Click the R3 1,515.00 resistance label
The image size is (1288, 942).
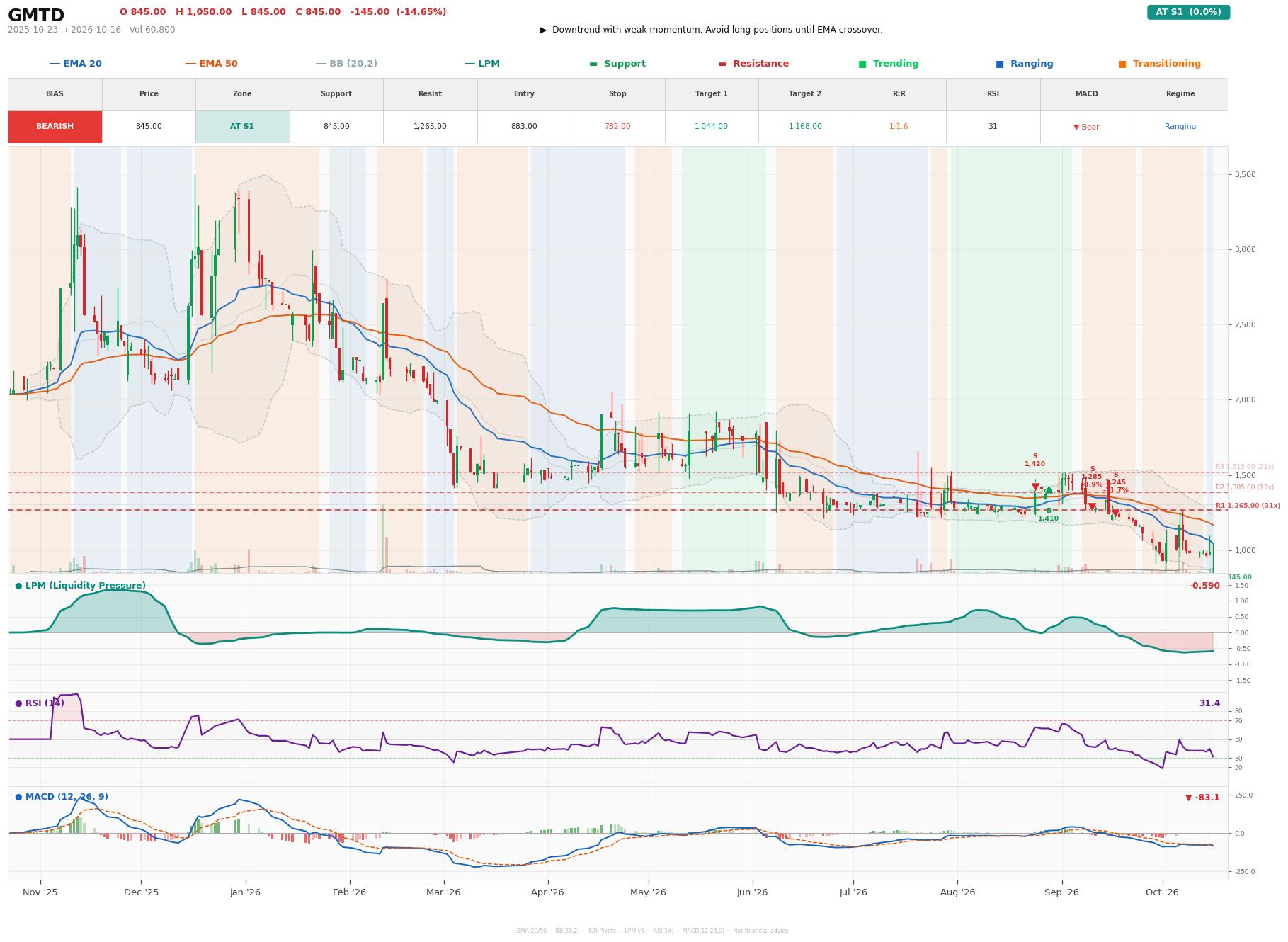[1245, 467]
